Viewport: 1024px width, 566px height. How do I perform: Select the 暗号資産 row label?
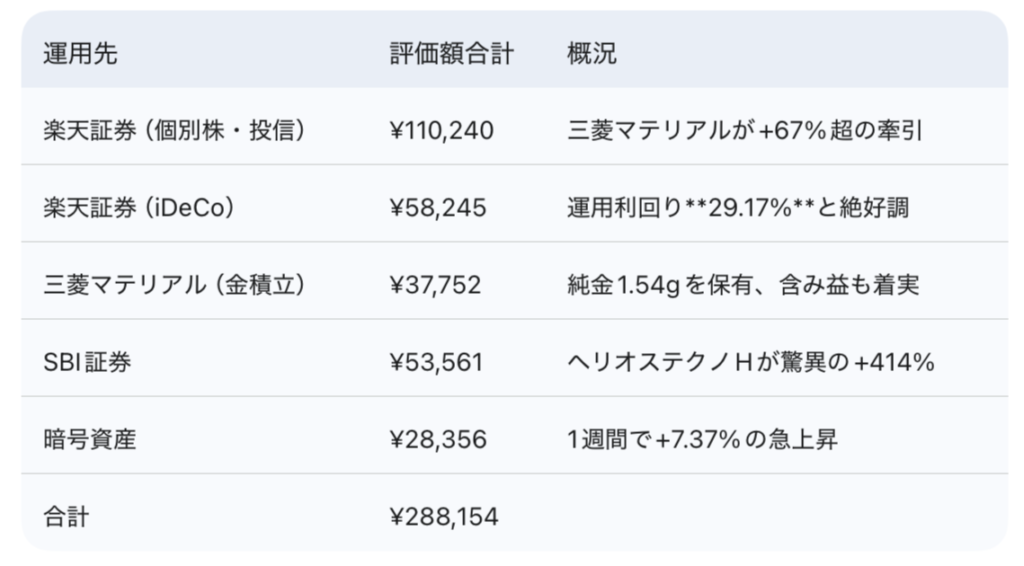point(89,439)
